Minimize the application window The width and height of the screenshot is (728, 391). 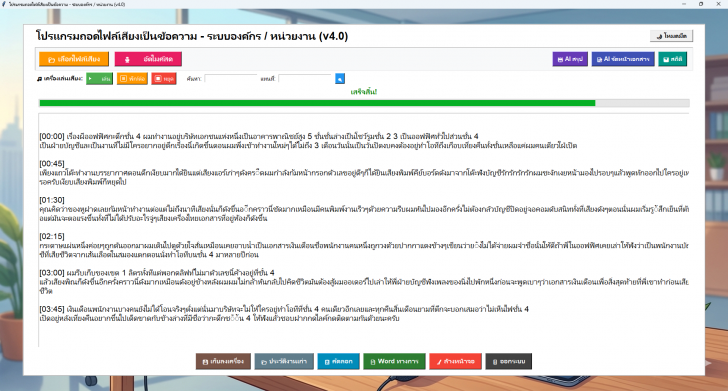tap(684, 4)
